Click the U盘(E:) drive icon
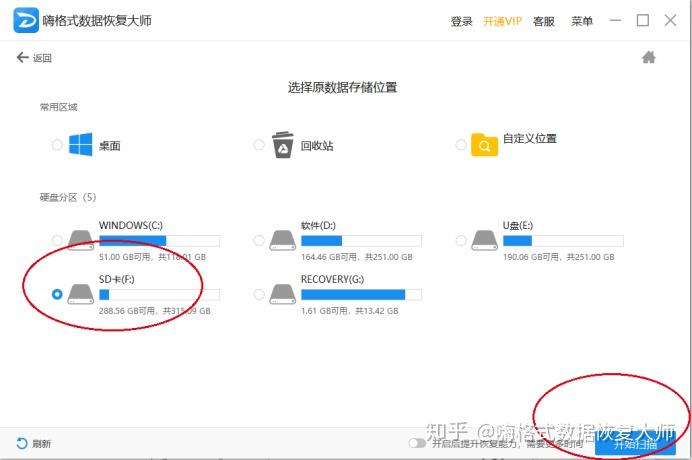The image size is (692, 460). pos(484,240)
